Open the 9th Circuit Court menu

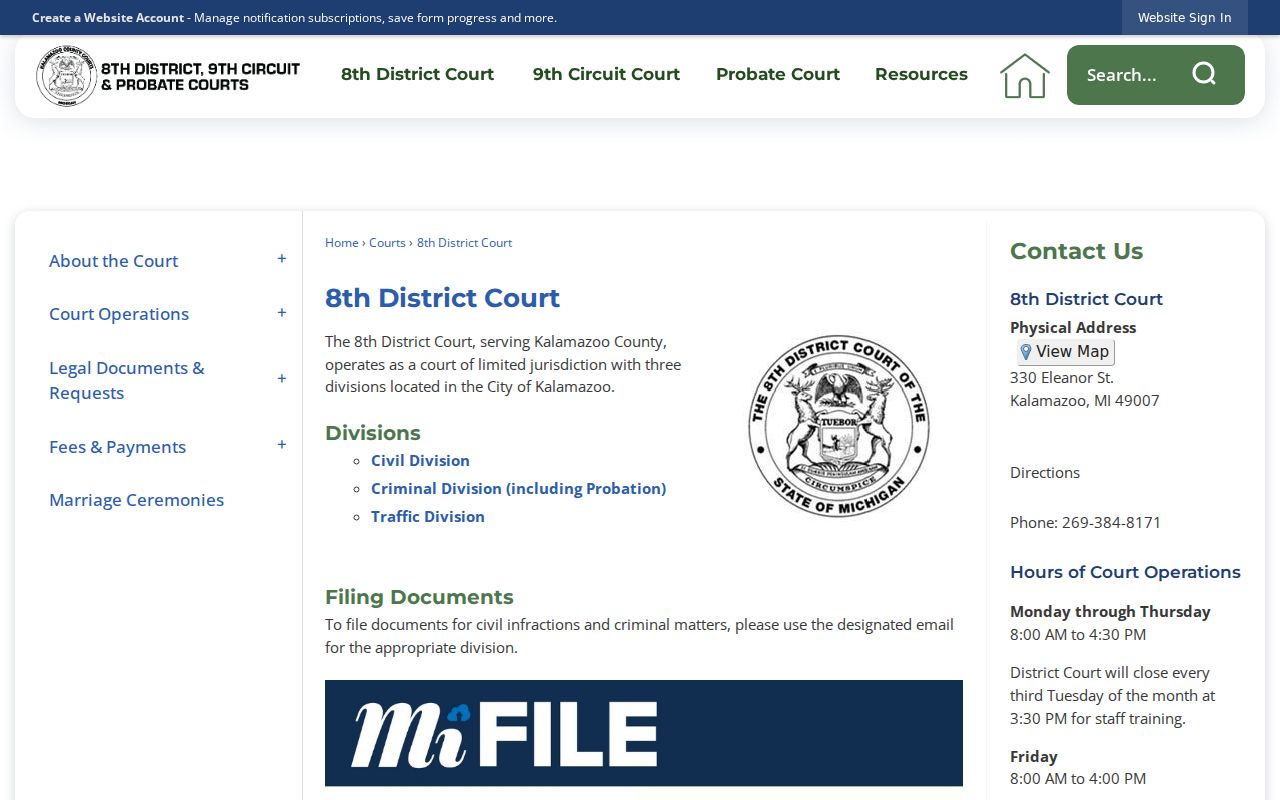pos(606,74)
